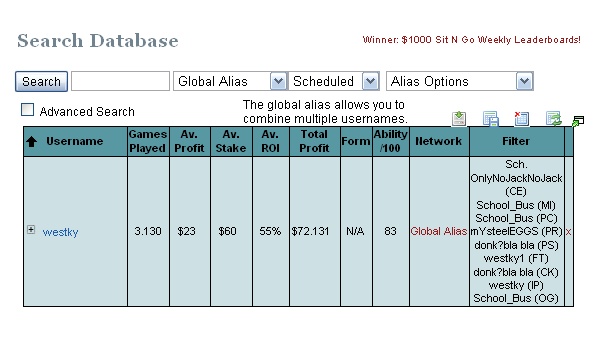This screenshot has height=361, width=597.
Task: Remove the westky row with the red x
Action: [568, 232]
